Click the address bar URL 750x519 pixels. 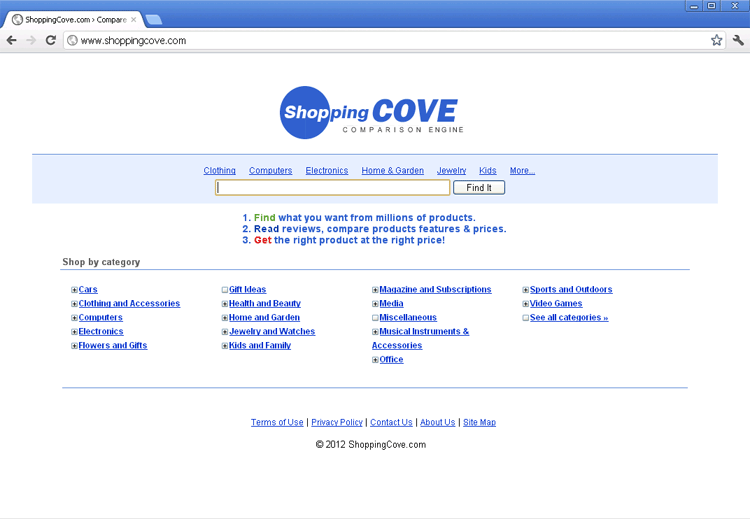tap(133, 41)
